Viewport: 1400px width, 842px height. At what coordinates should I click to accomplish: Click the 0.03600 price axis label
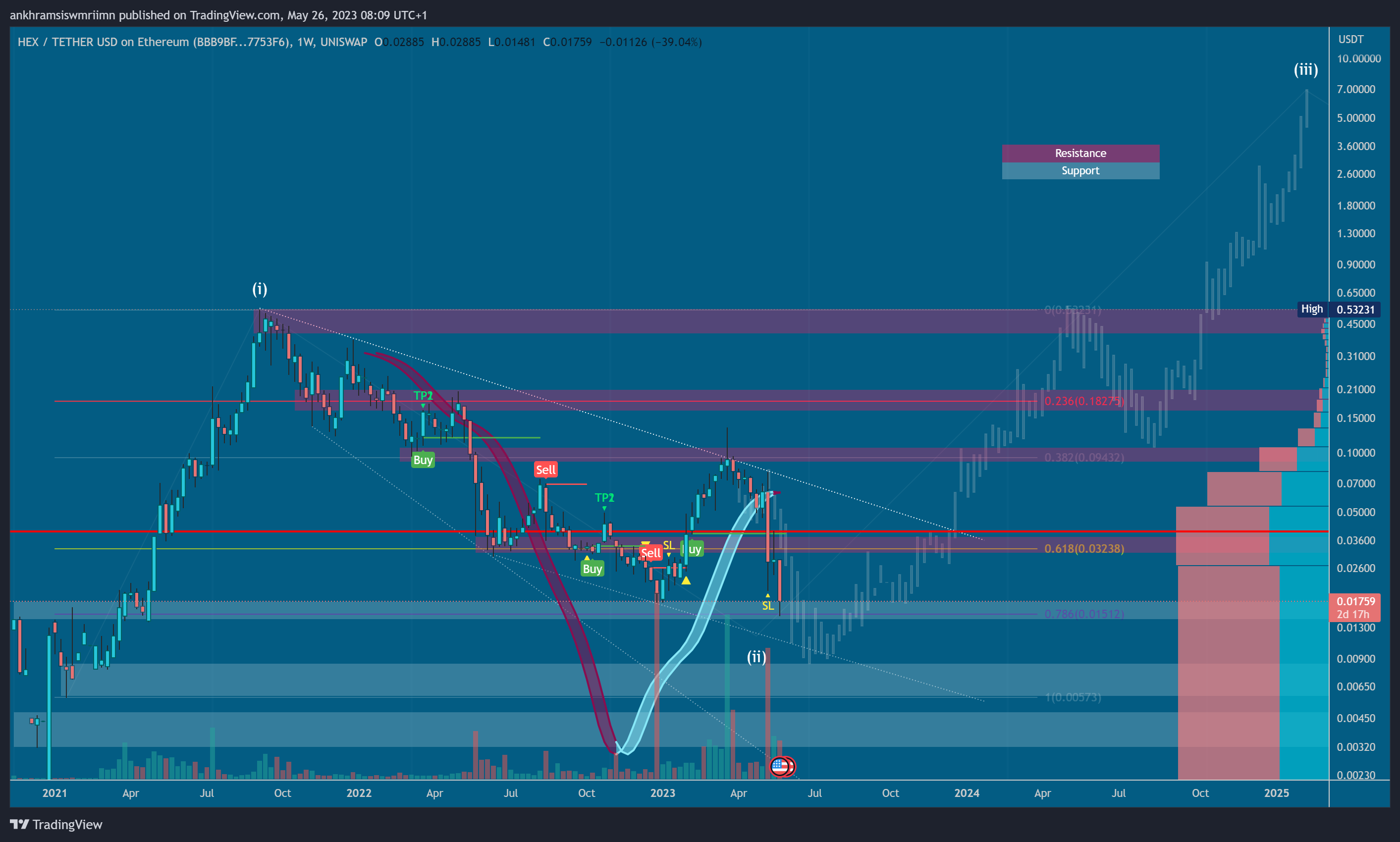tap(1356, 540)
